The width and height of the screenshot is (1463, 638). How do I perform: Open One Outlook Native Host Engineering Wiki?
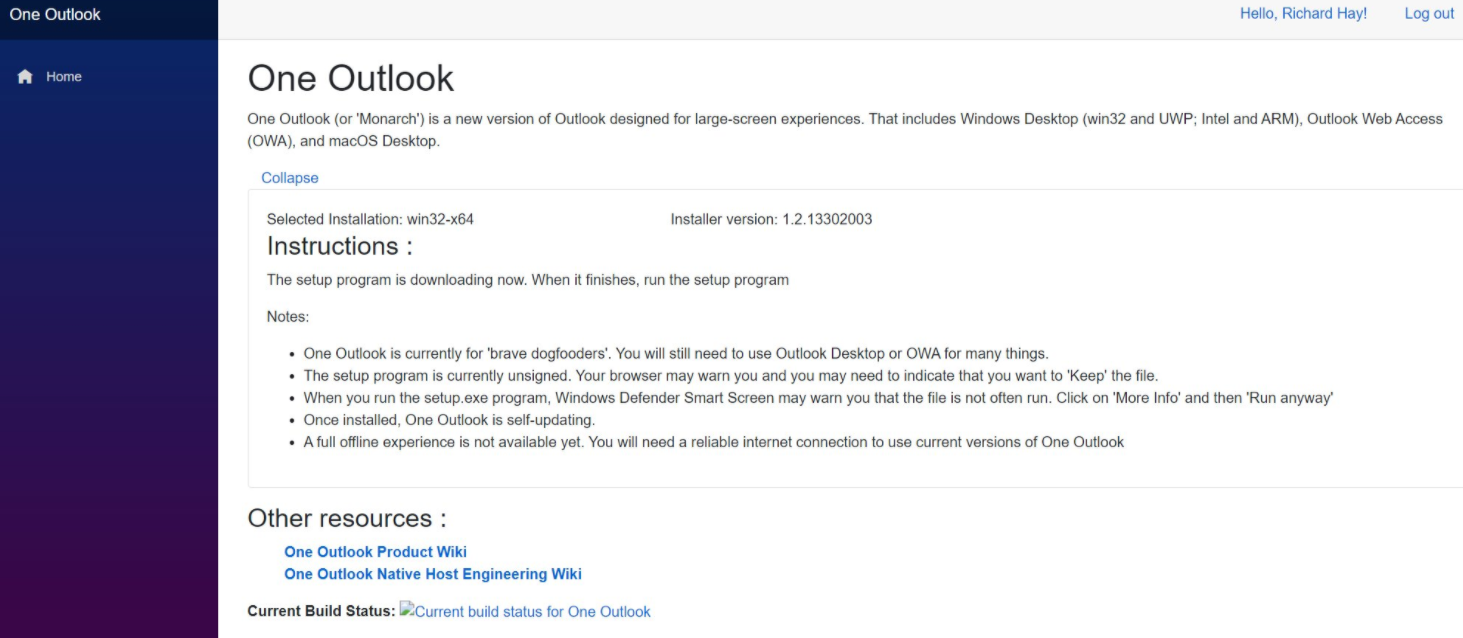click(432, 574)
